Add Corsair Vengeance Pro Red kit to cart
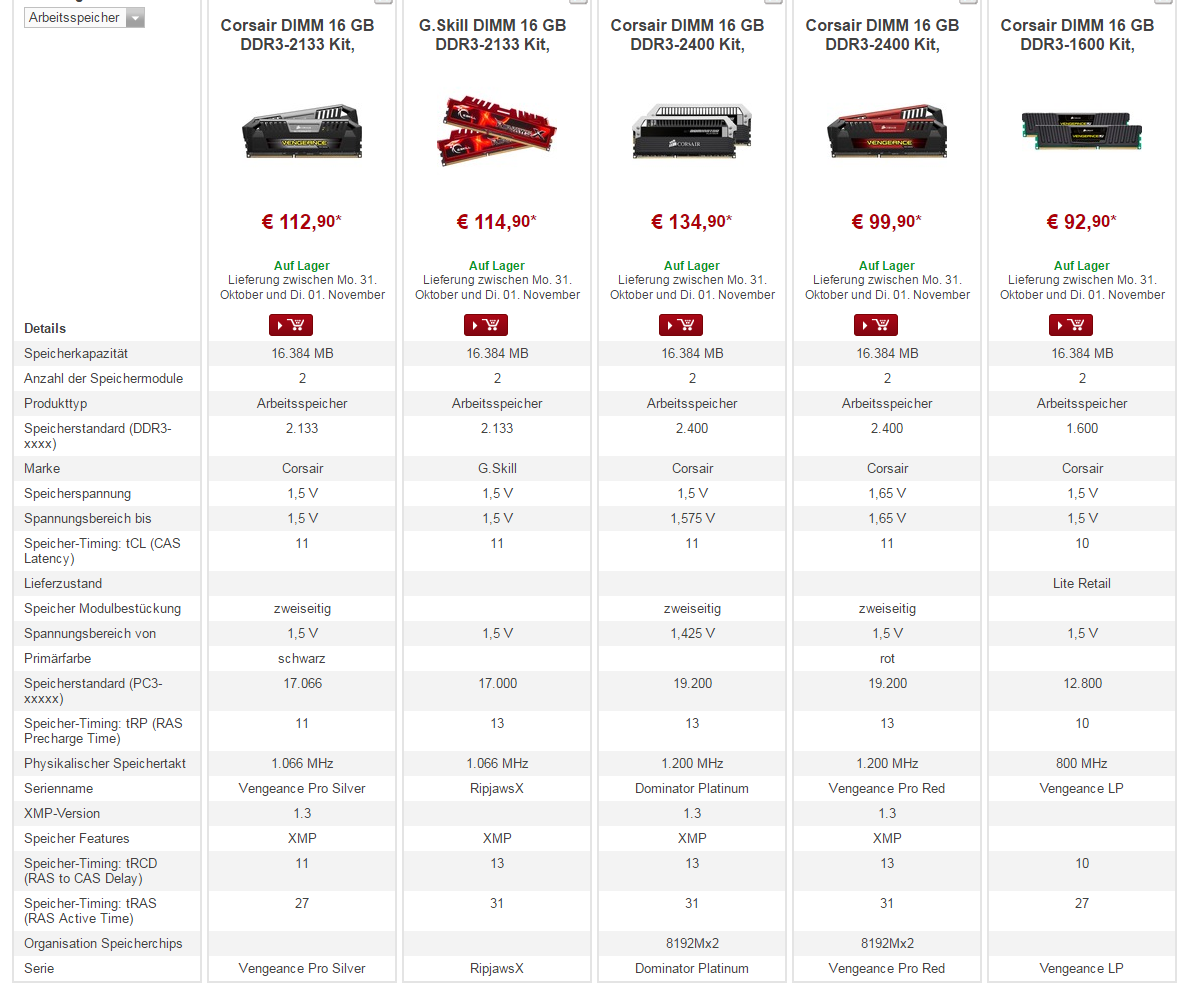 (876, 325)
